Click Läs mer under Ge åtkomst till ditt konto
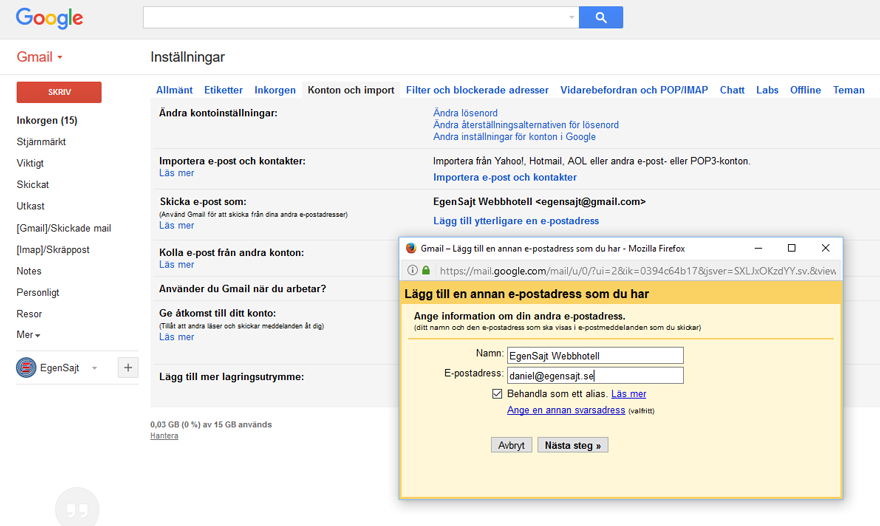The height and width of the screenshot is (526, 880). 176,337
